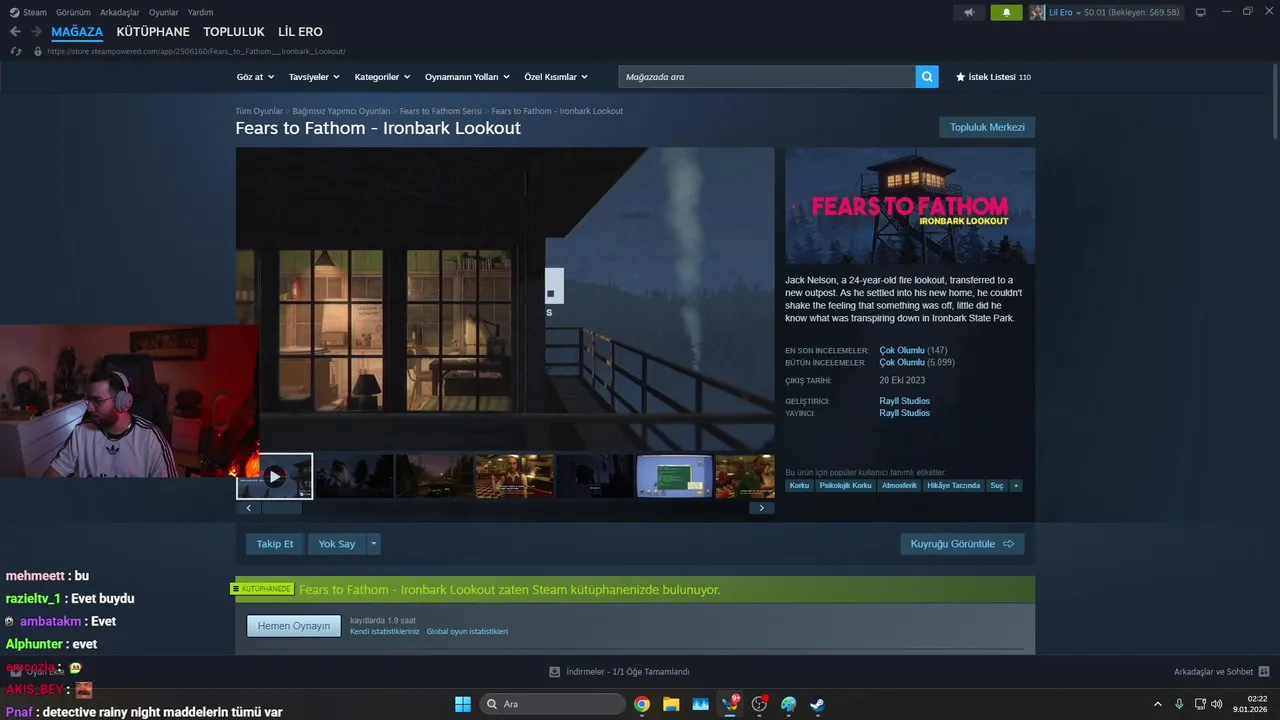This screenshot has height=720, width=1280.
Task: Open the Steam announcements megaphone icon
Action: [x=968, y=12]
